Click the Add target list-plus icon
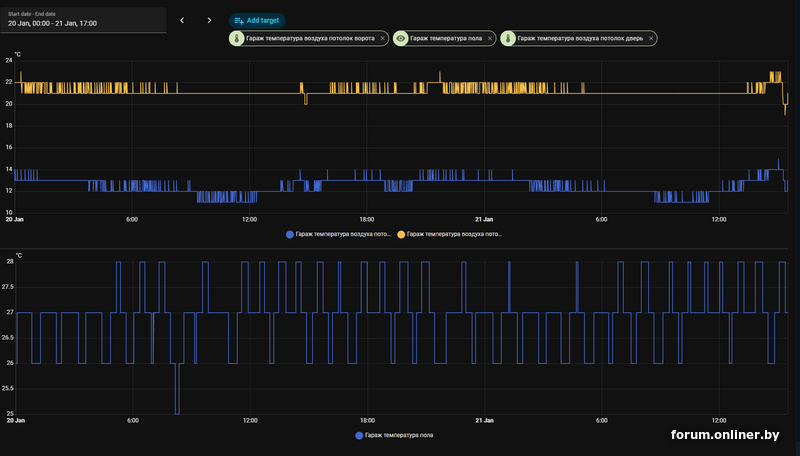The image size is (800, 456). click(x=239, y=20)
